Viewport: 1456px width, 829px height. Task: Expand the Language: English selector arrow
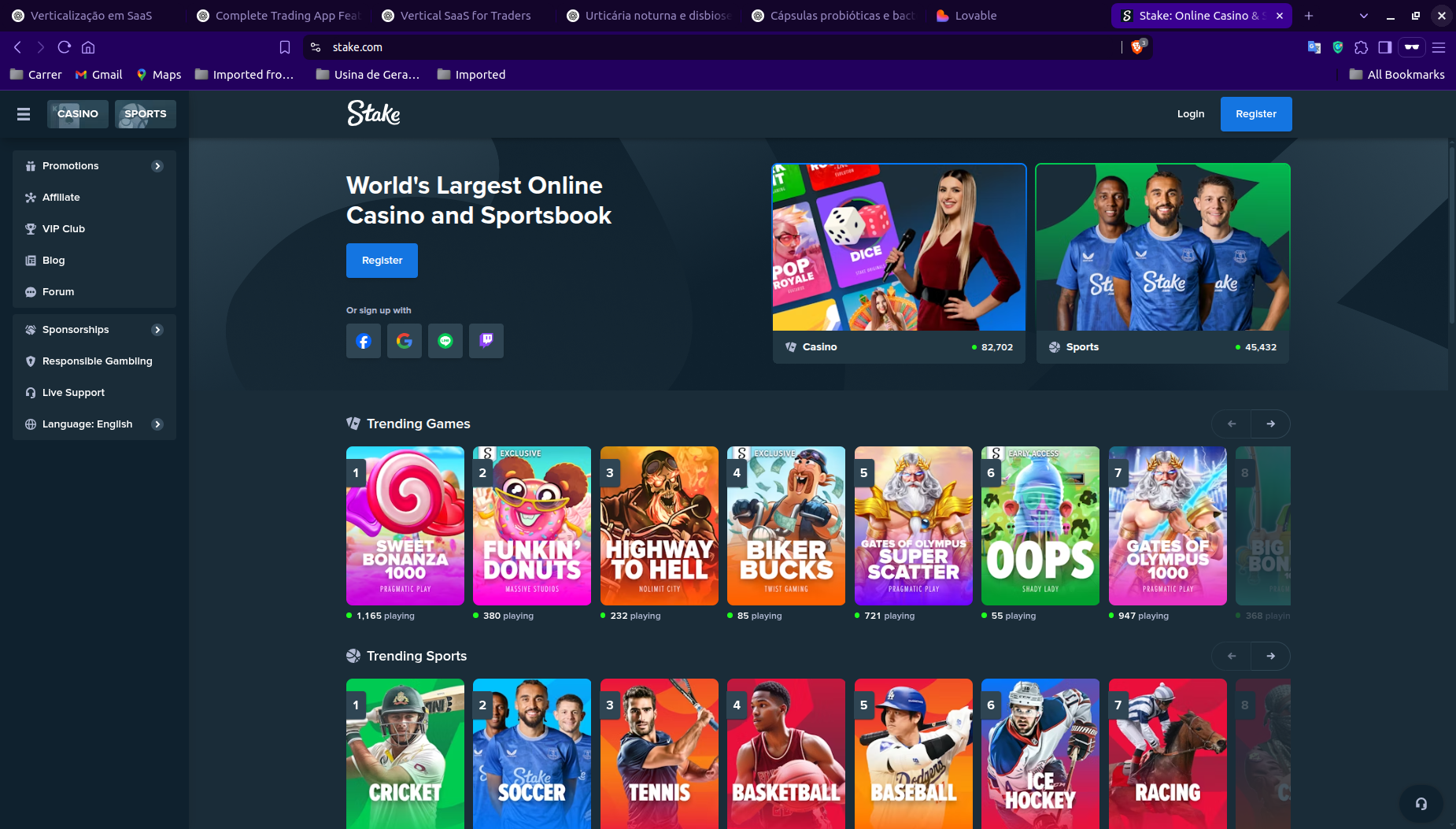click(157, 424)
